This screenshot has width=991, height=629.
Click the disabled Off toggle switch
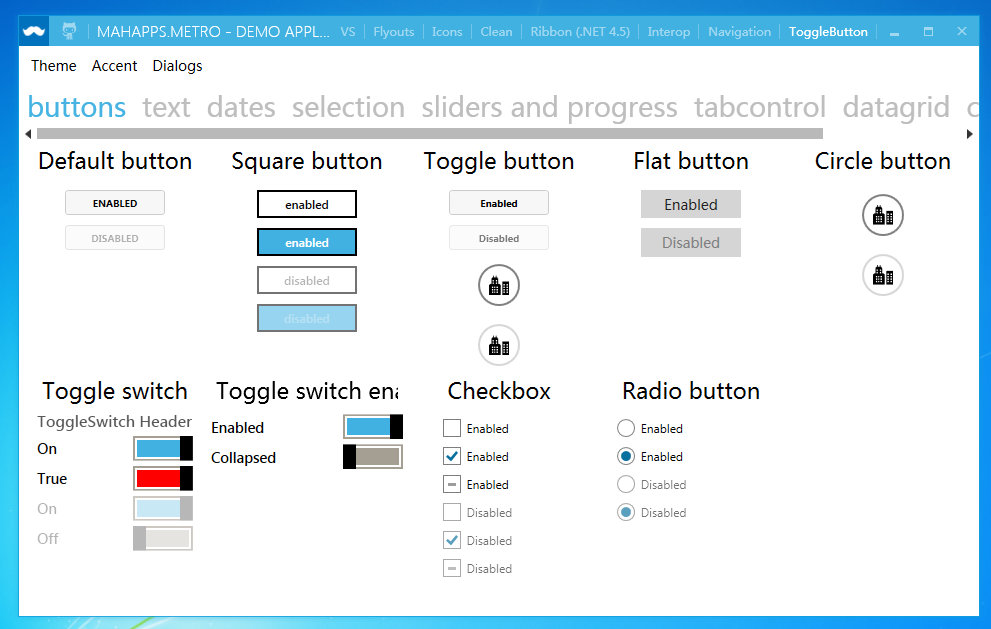pos(163,539)
